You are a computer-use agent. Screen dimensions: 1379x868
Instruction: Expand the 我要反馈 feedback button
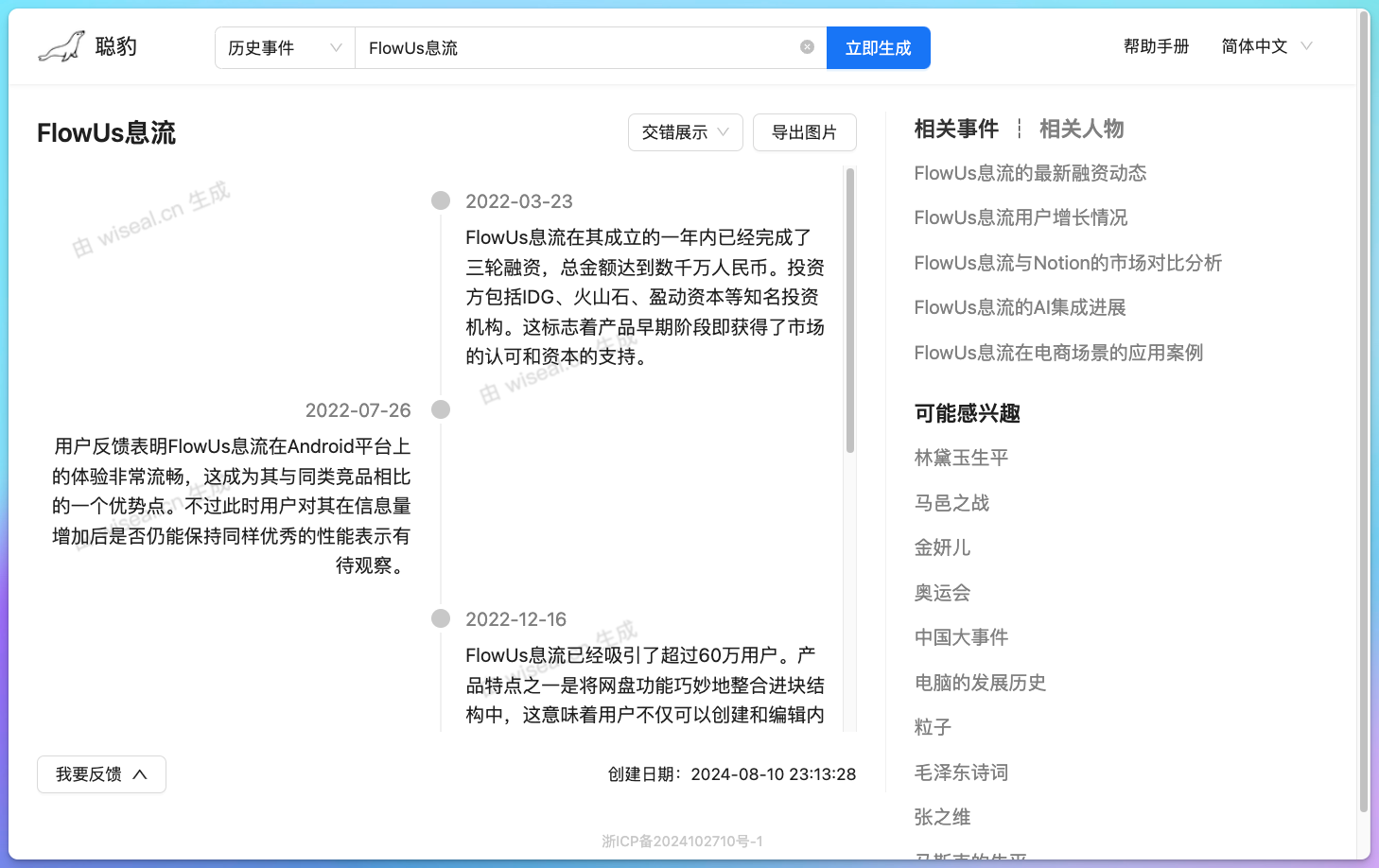101,774
